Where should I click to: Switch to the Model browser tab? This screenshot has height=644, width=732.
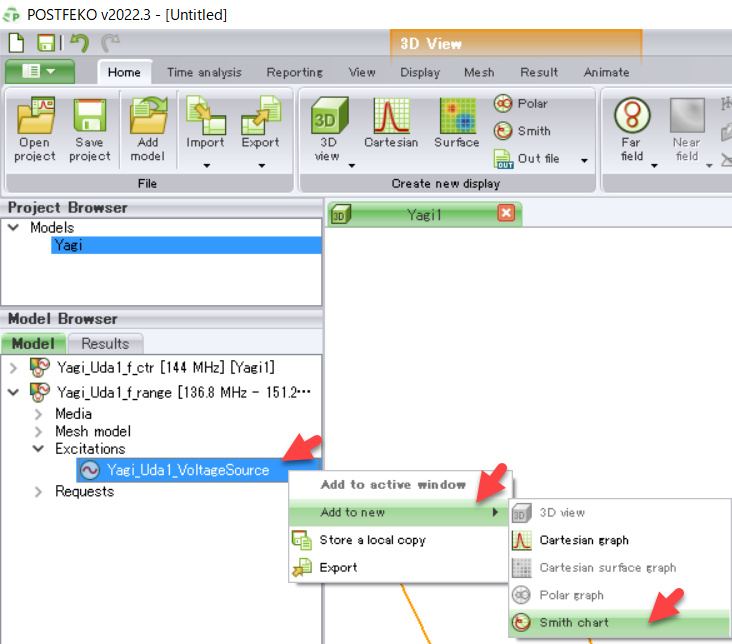[34, 343]
